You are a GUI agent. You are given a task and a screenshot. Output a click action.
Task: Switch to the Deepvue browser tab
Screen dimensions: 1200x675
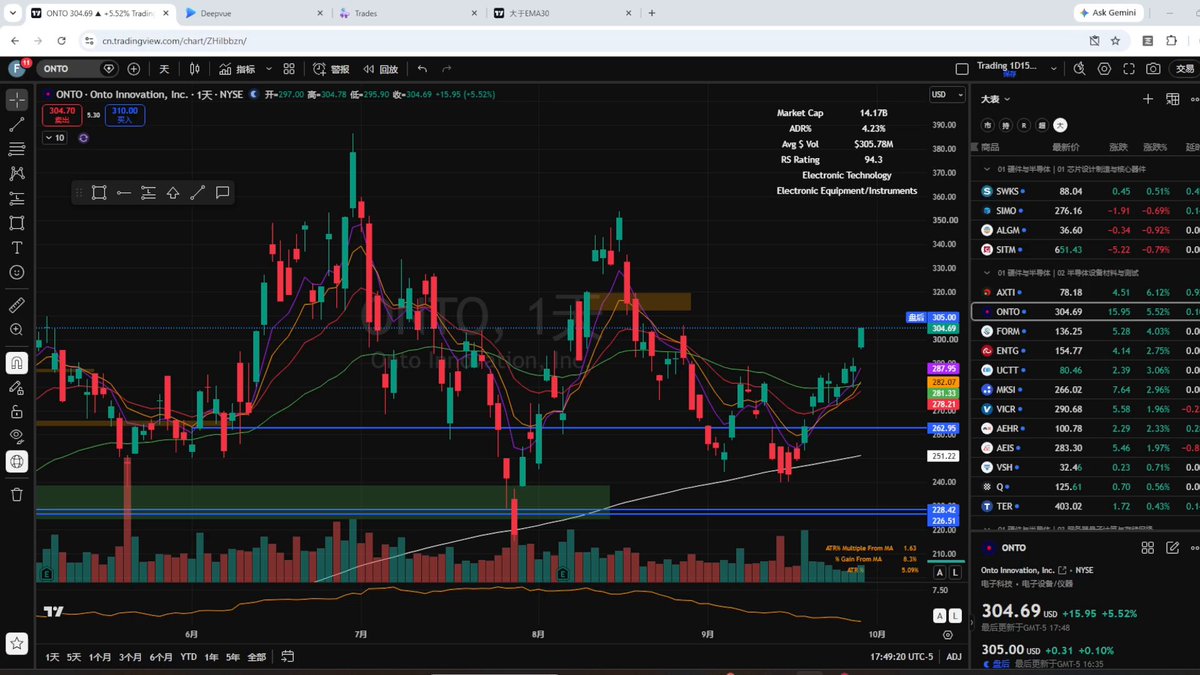coord(256,13)
